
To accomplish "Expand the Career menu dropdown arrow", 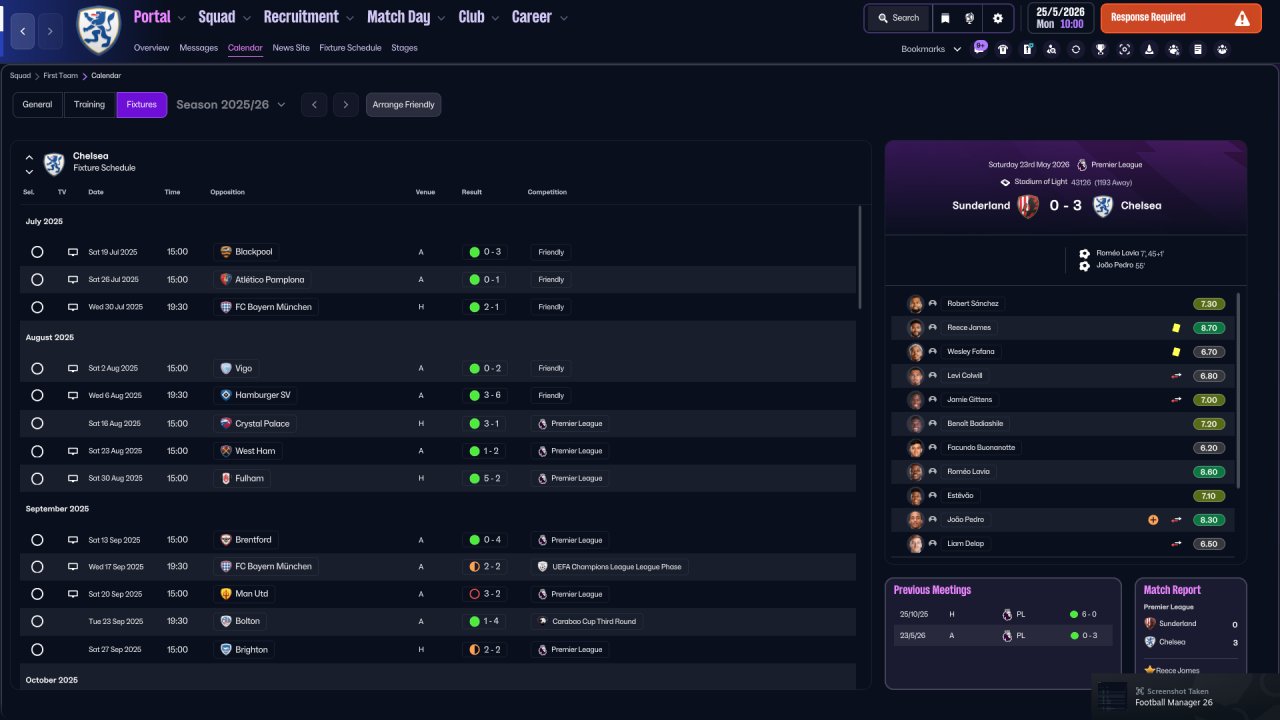I will click(563, 18).
